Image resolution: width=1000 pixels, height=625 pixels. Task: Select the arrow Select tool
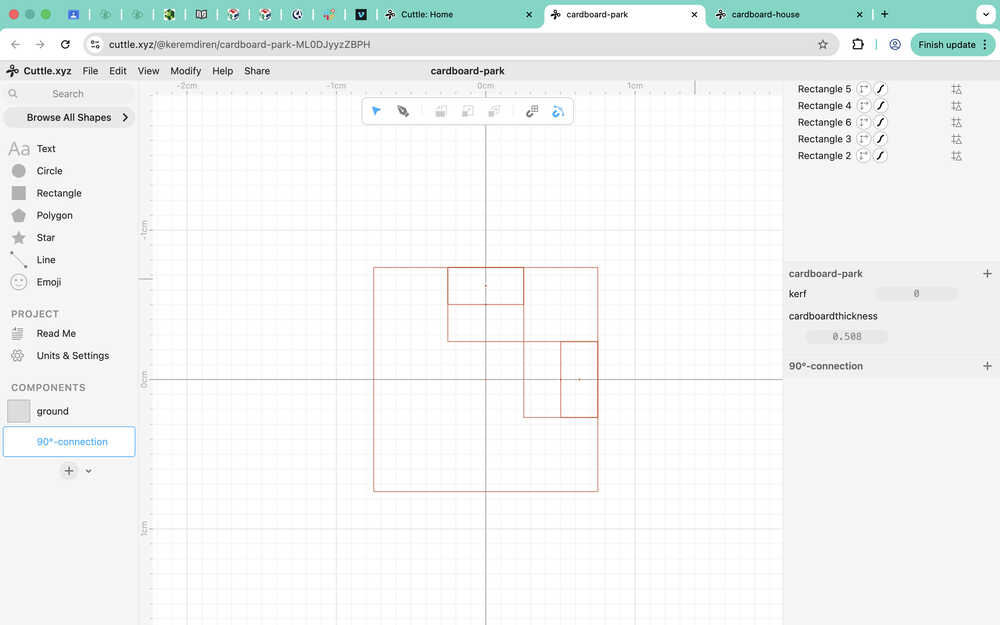click(376, 111)
